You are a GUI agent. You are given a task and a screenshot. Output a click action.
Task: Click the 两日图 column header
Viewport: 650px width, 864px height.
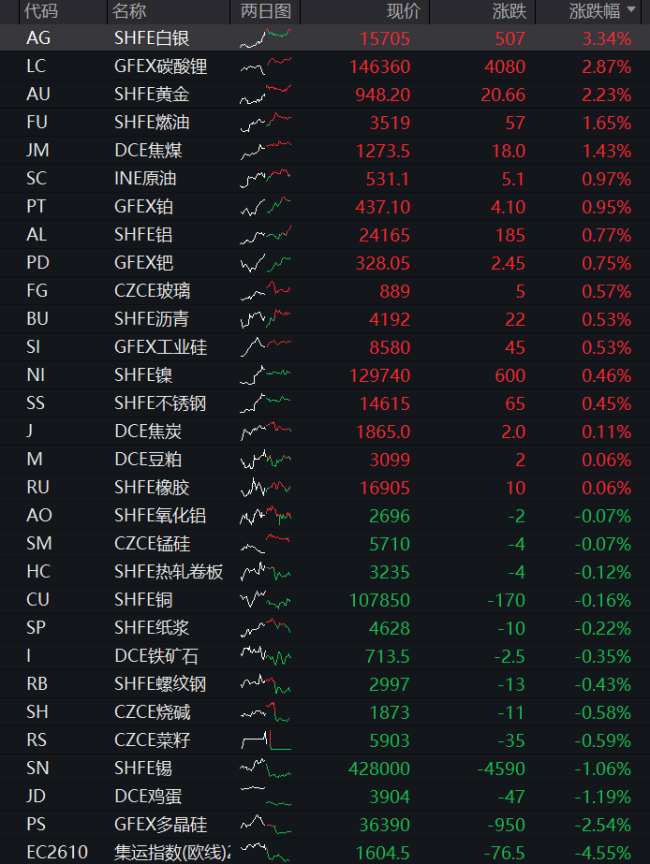tap(266, 11)
